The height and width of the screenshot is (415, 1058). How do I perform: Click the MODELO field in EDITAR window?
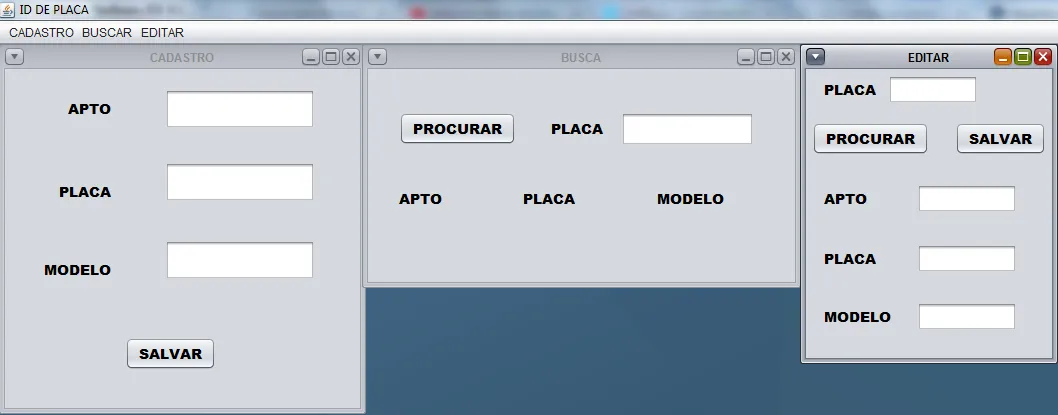point(967,316)
